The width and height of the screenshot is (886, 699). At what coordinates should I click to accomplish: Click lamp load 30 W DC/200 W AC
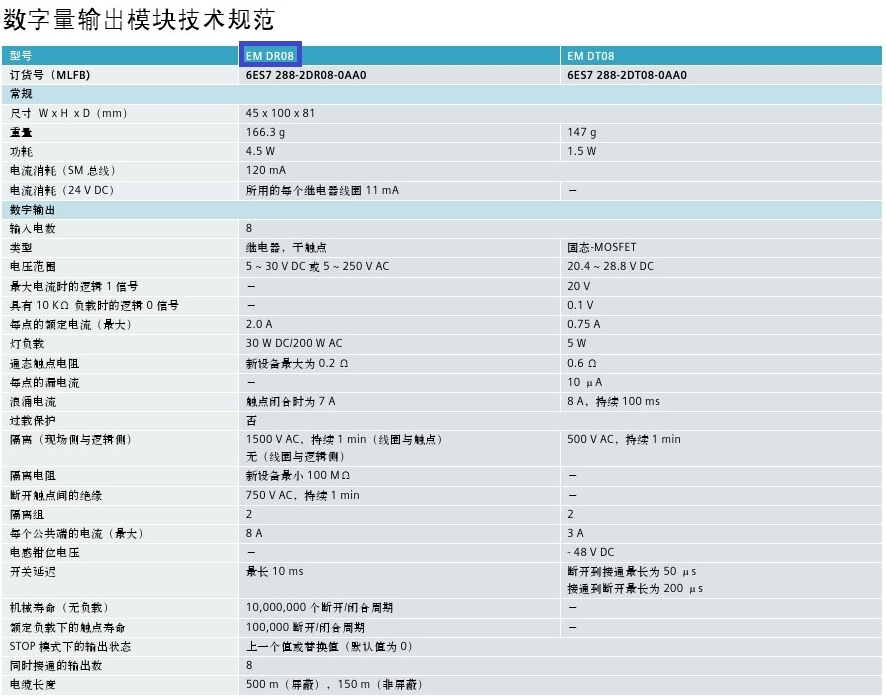pyautogui.click(x=294, y=343)
